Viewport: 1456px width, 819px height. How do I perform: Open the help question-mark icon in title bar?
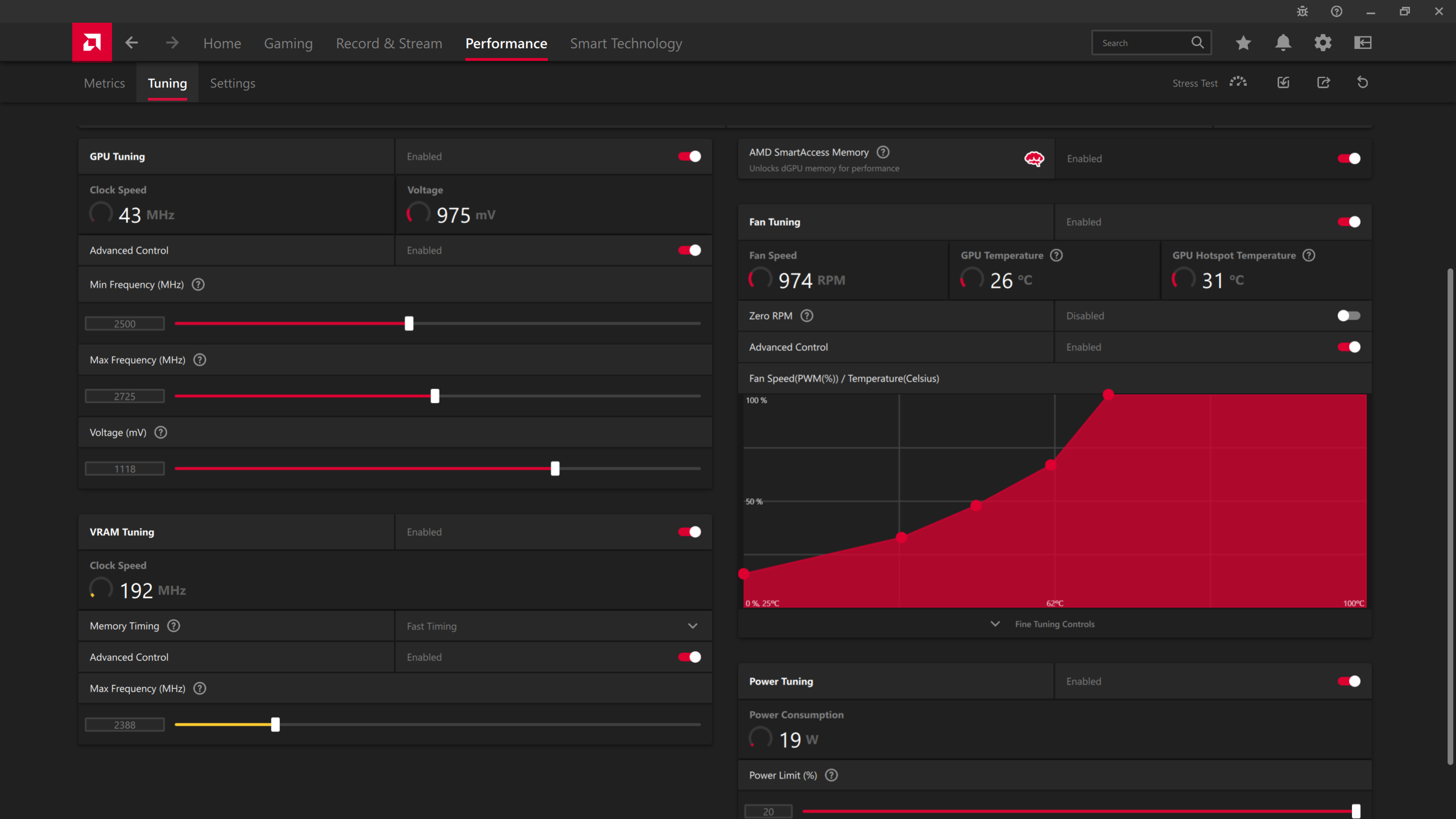[1337, 11]
